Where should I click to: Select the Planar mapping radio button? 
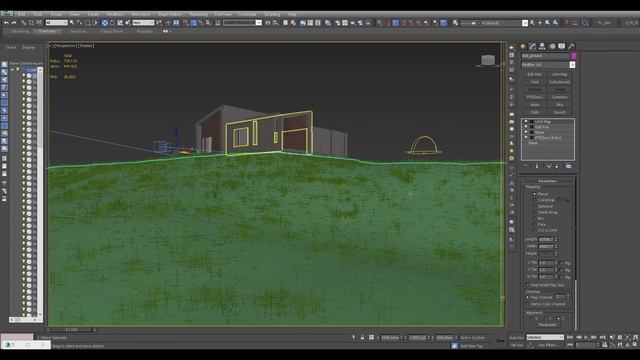pos(534,194)
